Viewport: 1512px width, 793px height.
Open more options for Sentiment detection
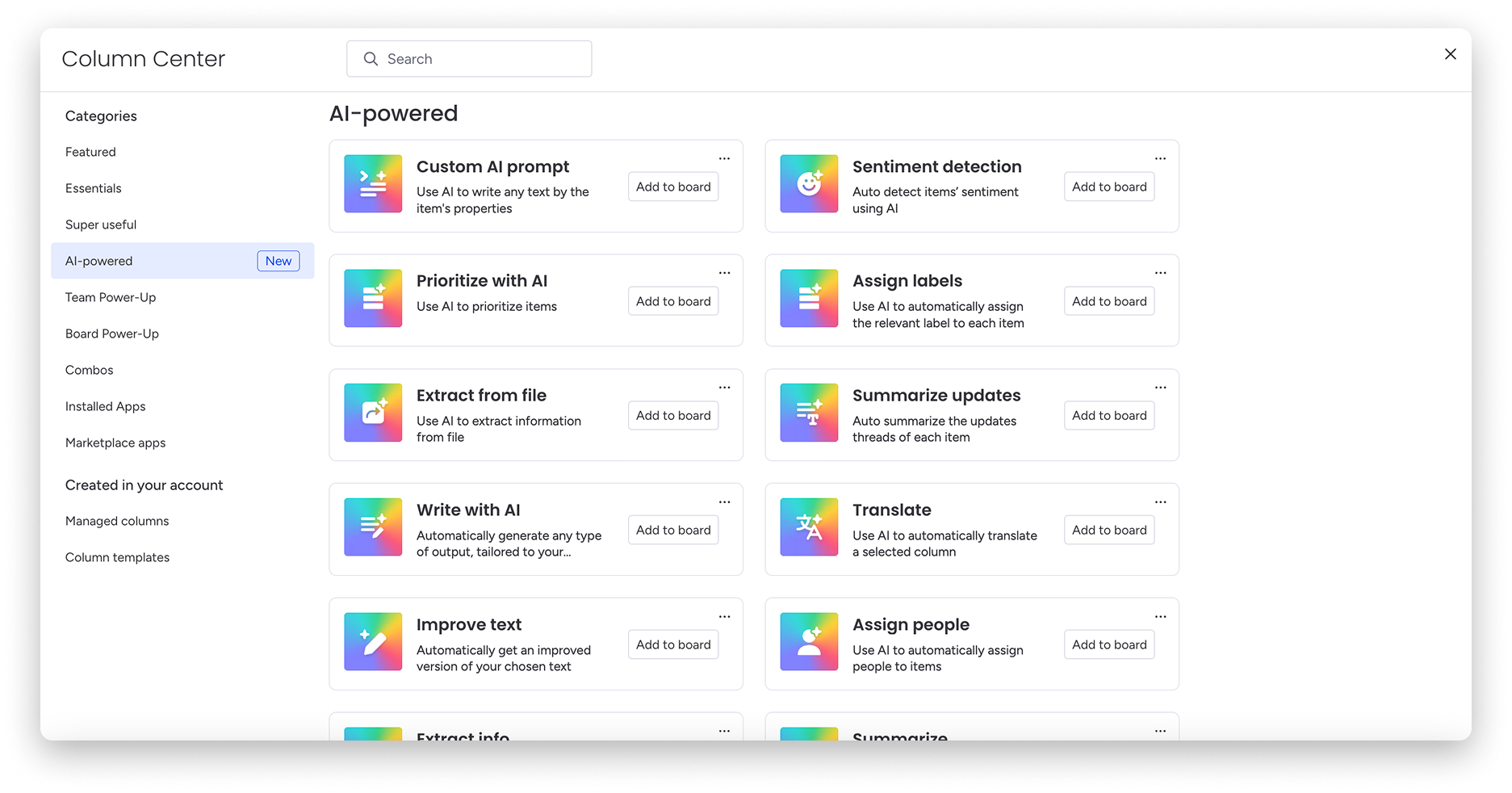[1160, 158]
